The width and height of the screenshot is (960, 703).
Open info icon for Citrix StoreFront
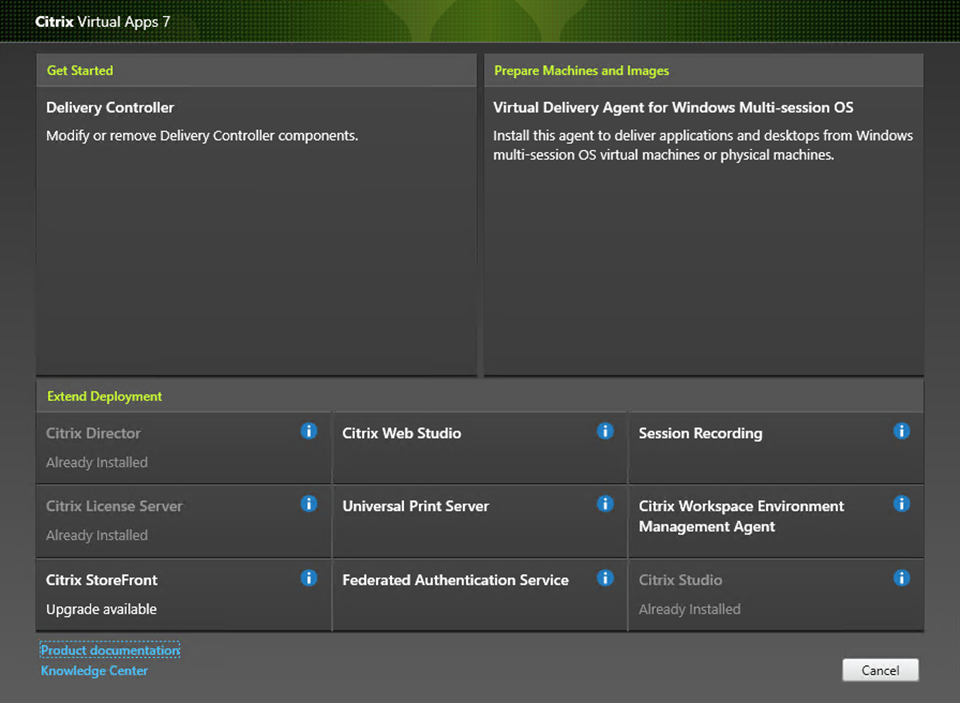tap(309, 578)
